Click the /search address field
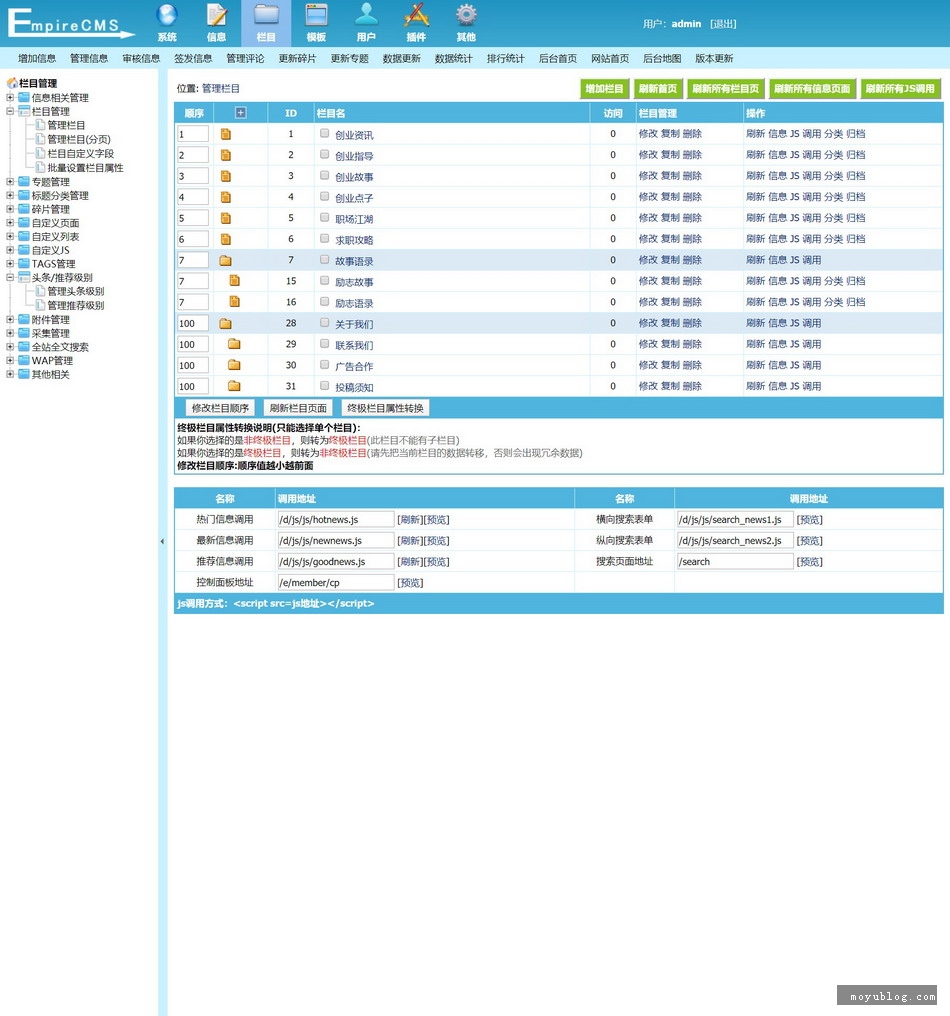 tap(735, 562)
